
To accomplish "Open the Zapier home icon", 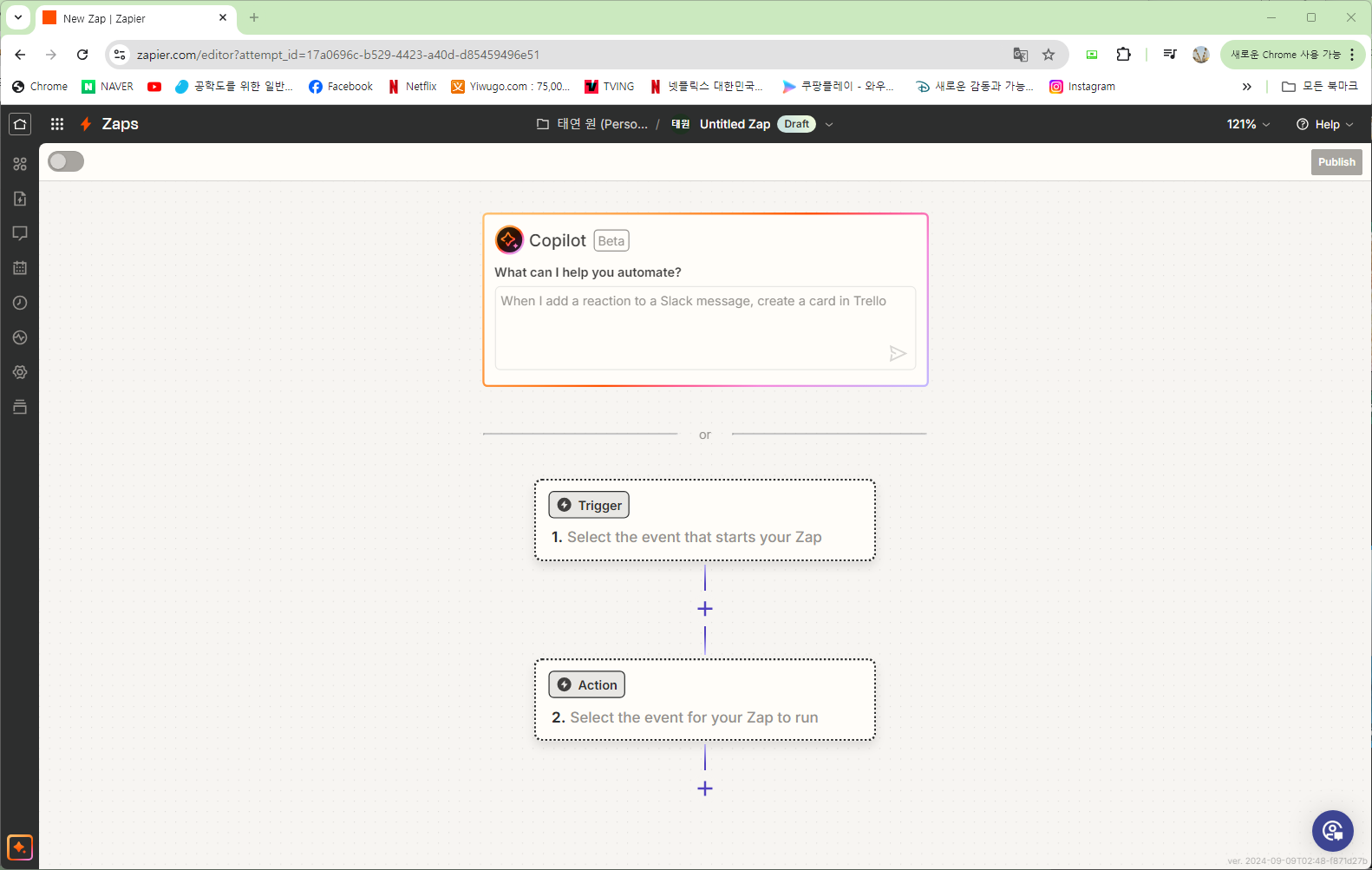I will pyautogui.click(x=20, y=124).
